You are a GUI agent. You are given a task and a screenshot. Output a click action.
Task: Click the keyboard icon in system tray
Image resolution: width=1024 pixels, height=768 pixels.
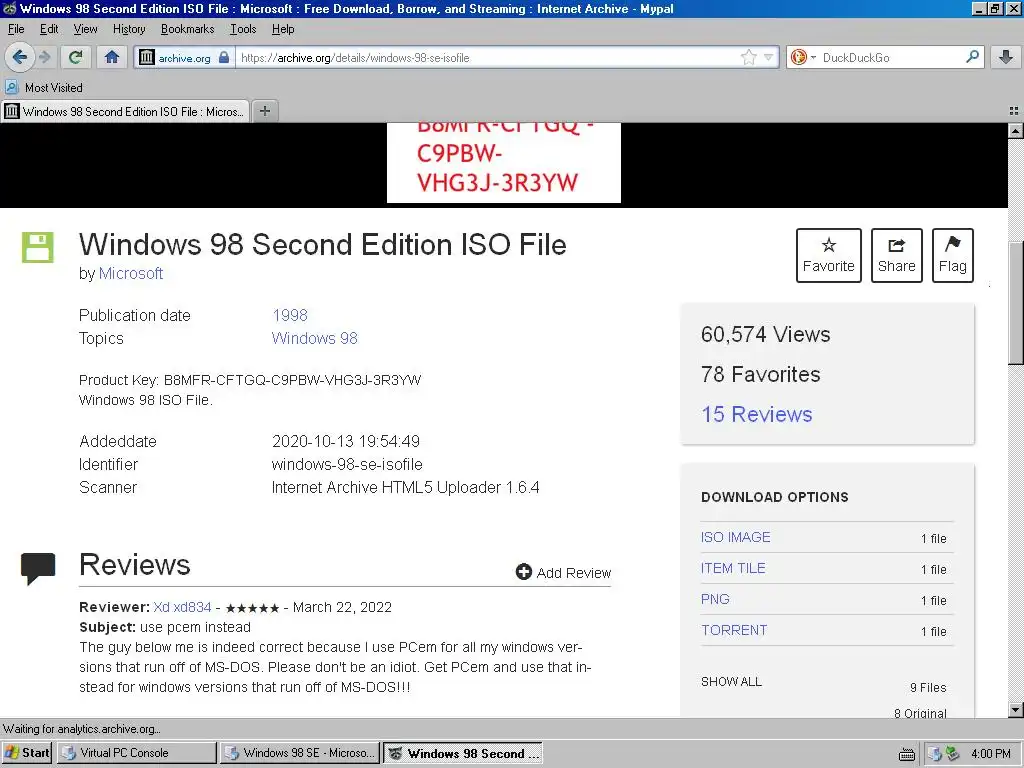point(906,754)
